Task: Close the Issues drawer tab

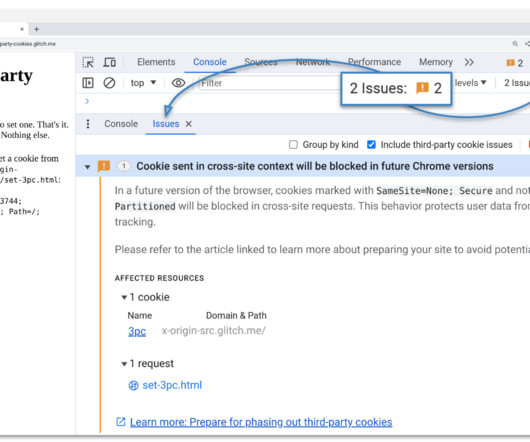Action: click(x=189, y=124)
